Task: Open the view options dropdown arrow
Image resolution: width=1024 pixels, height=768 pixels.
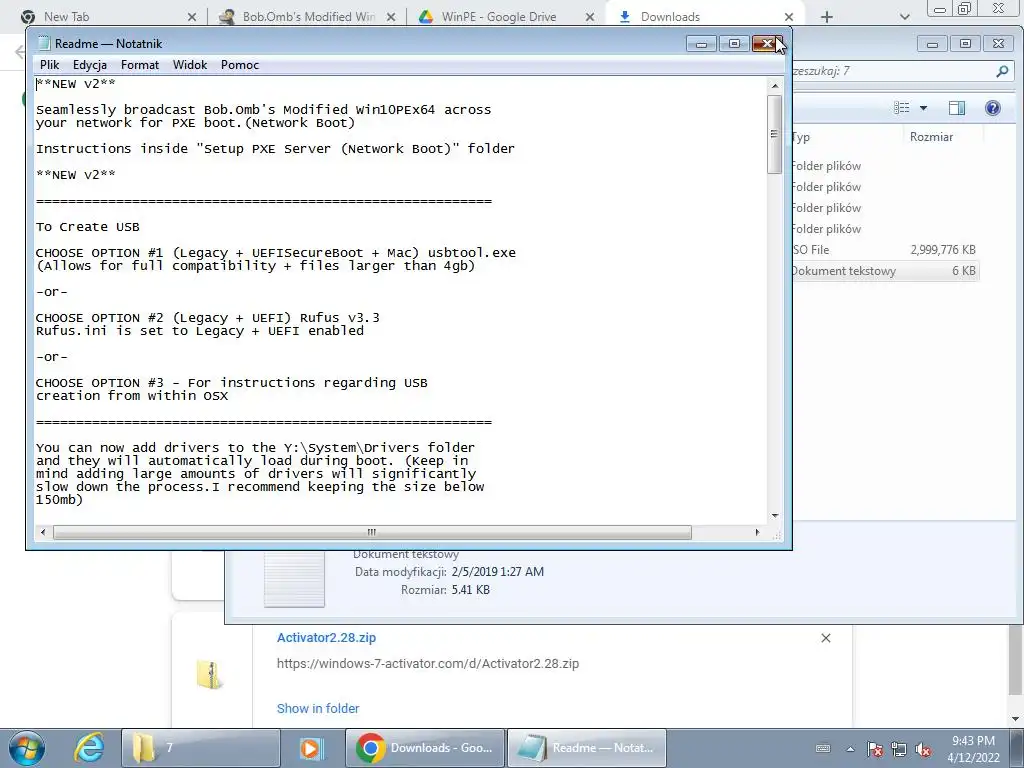Action: click(x=923, y=108)
